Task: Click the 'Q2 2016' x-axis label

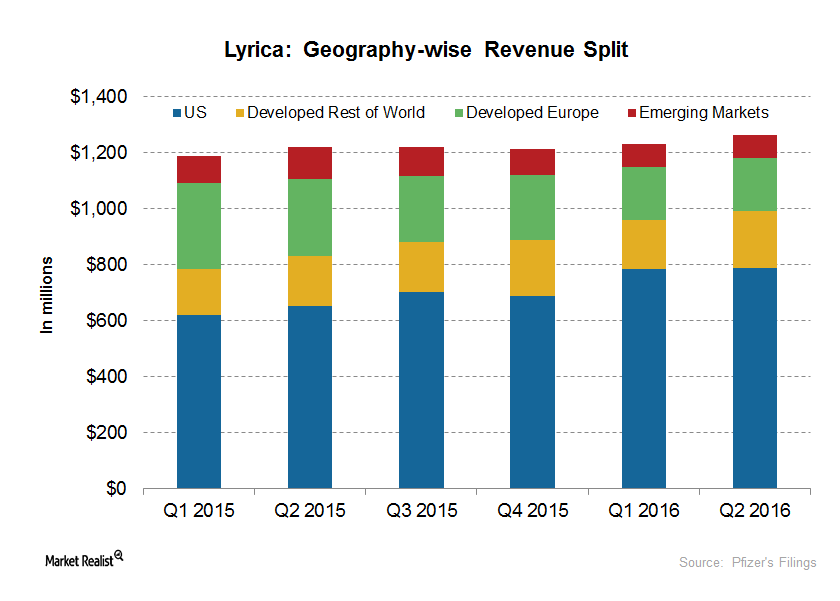Action: coord(755,510)
